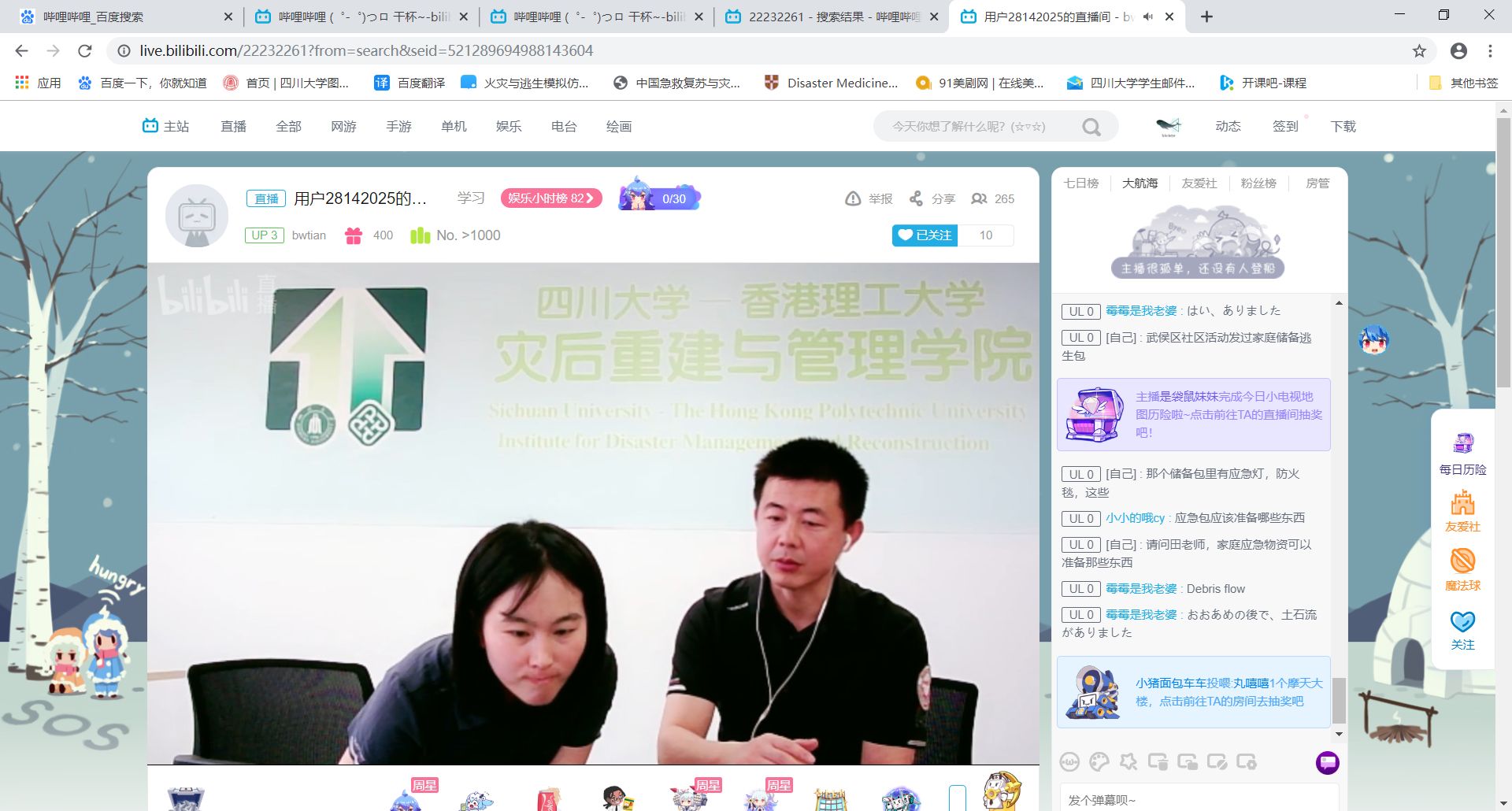The height and width of the screenshot is (811, 1512).
Task: Click the search magnifier icon
Action: click(x=1091, y=127)
